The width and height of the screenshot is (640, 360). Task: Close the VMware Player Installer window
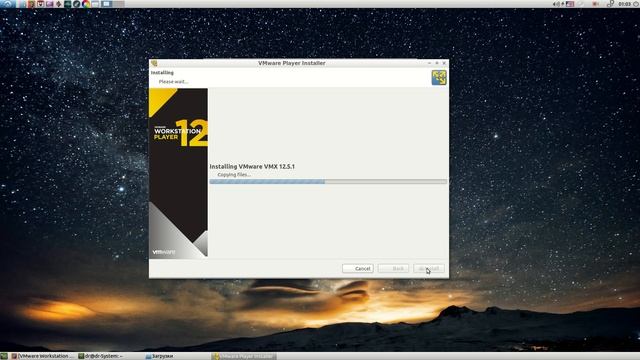[444, 63]
